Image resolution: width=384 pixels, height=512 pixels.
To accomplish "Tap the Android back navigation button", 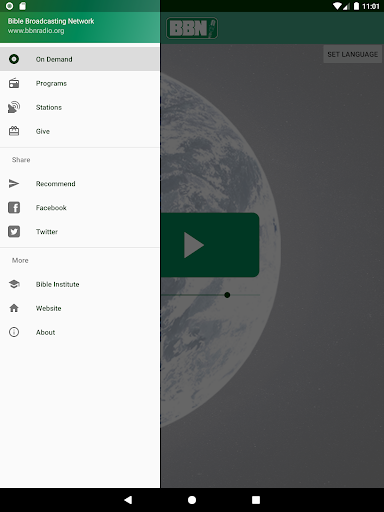I will 128,500.
